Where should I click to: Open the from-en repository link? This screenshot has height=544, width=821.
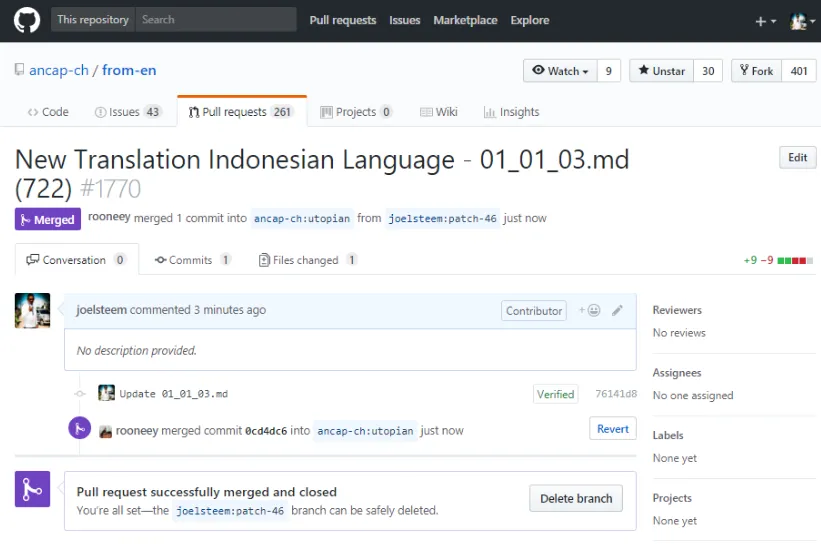[129, 70]
